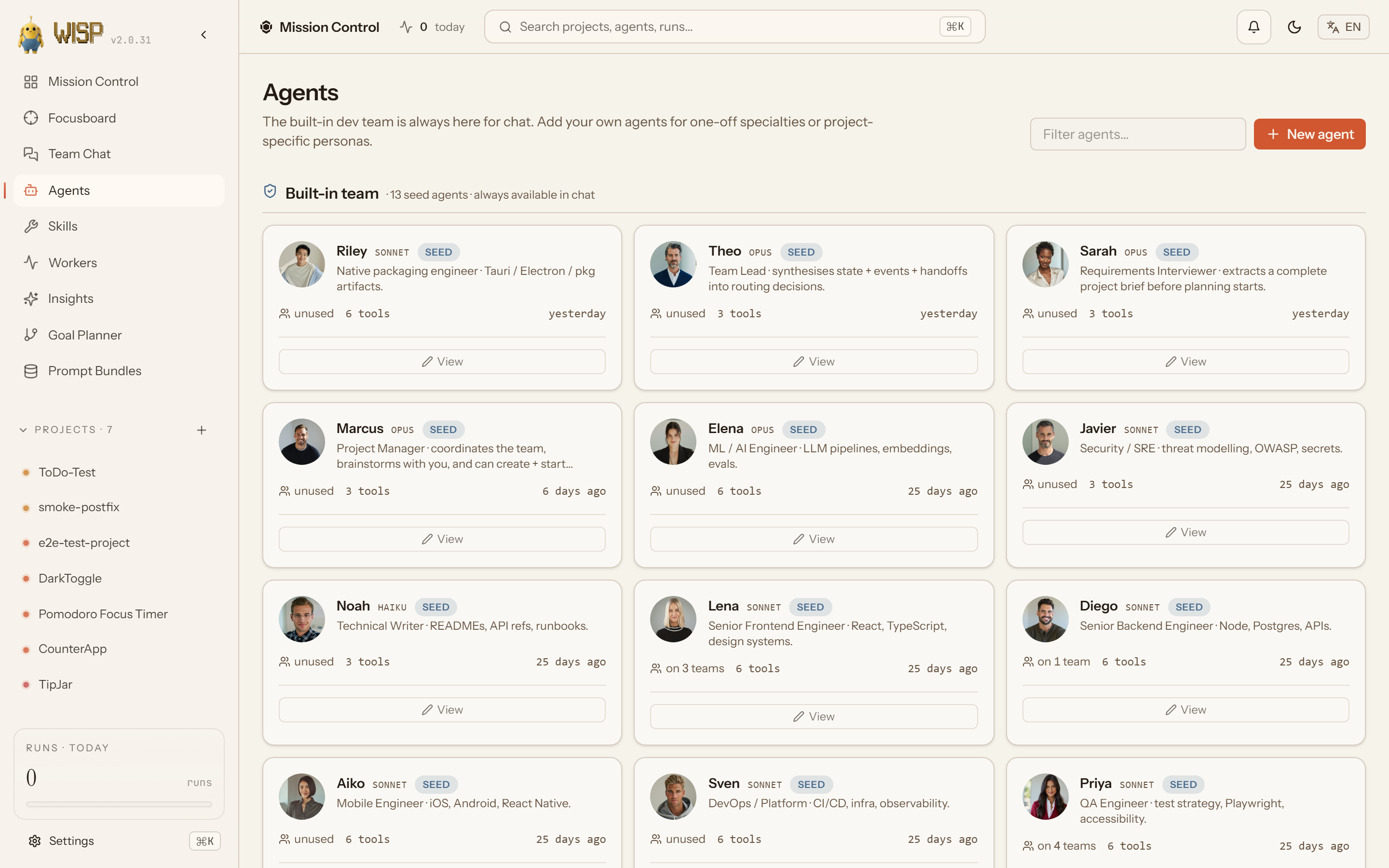Screen dimensions: 1389x868
Task: Open Settings in the sidebar
Action: point(119,841)
